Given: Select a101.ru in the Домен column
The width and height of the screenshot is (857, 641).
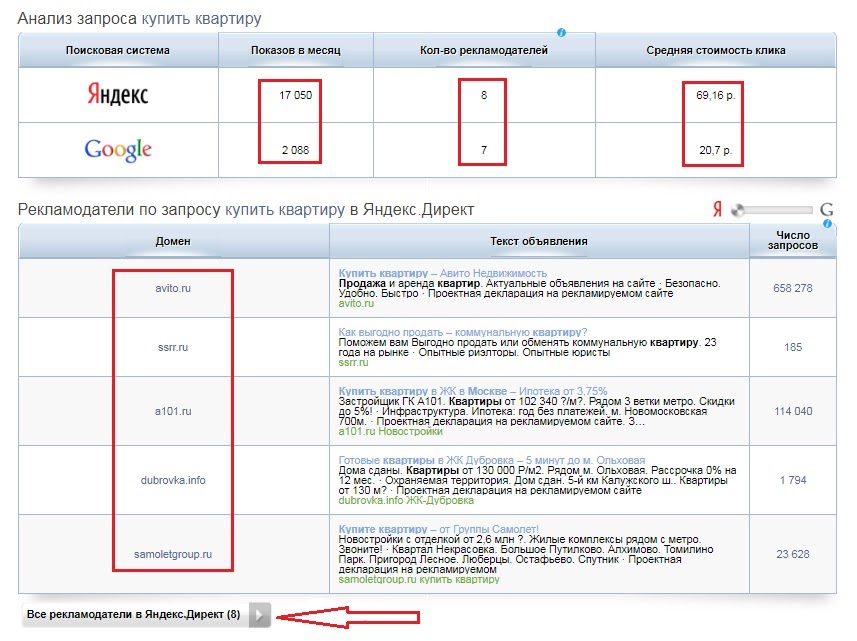Looking at the screenshot, I should [x=173, y=411].
